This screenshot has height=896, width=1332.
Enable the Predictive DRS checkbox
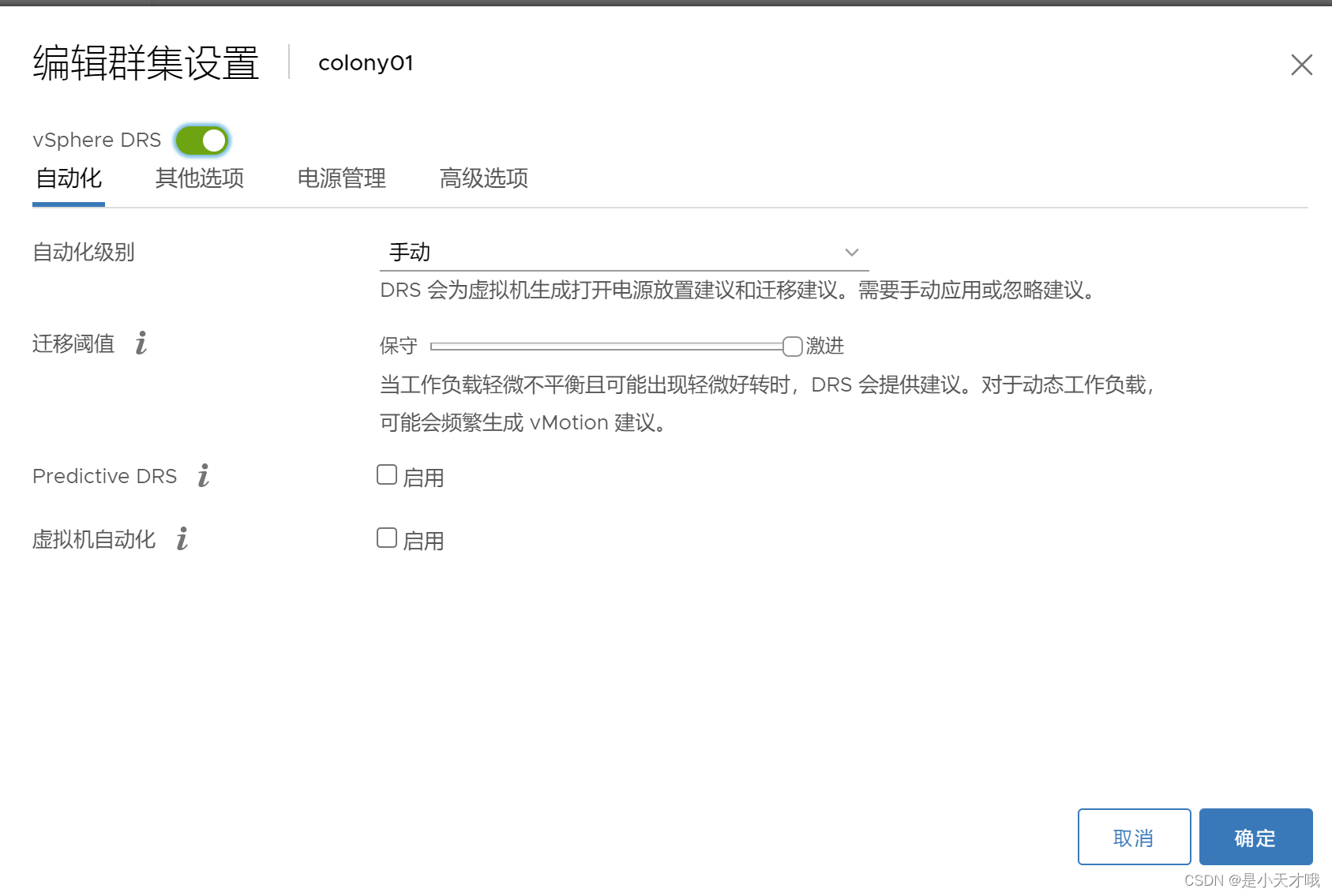[x=386, y=473]
